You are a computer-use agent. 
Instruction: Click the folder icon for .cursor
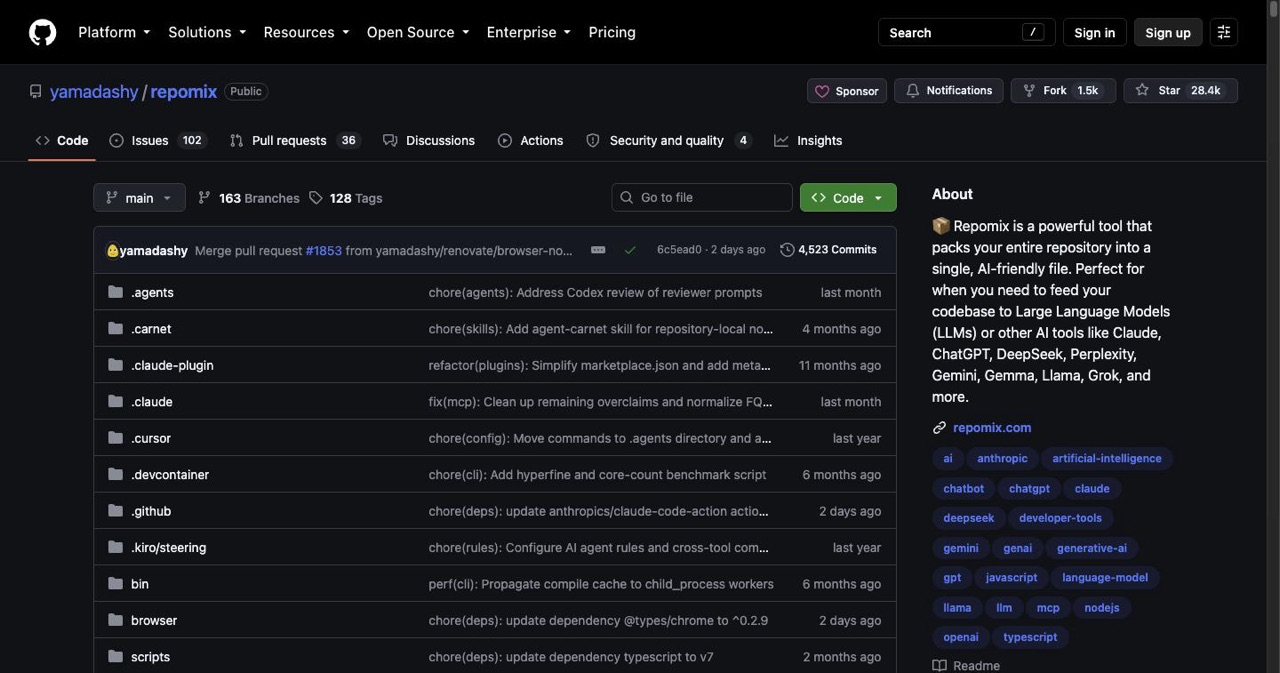tap(115, 438)
